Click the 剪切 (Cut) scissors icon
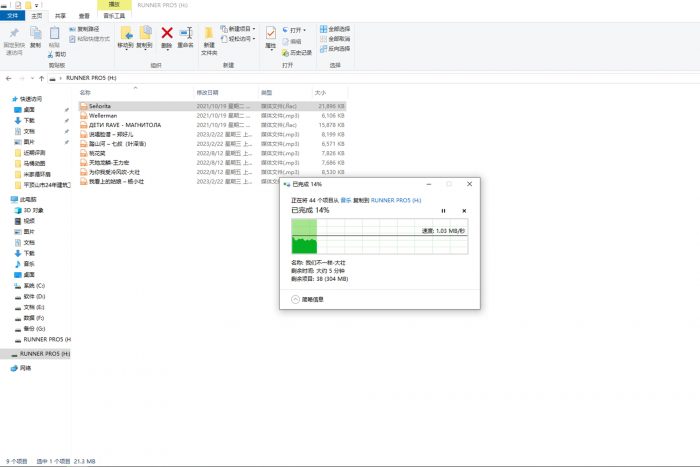Screen dimensions: 700x467 pos(55,54)
